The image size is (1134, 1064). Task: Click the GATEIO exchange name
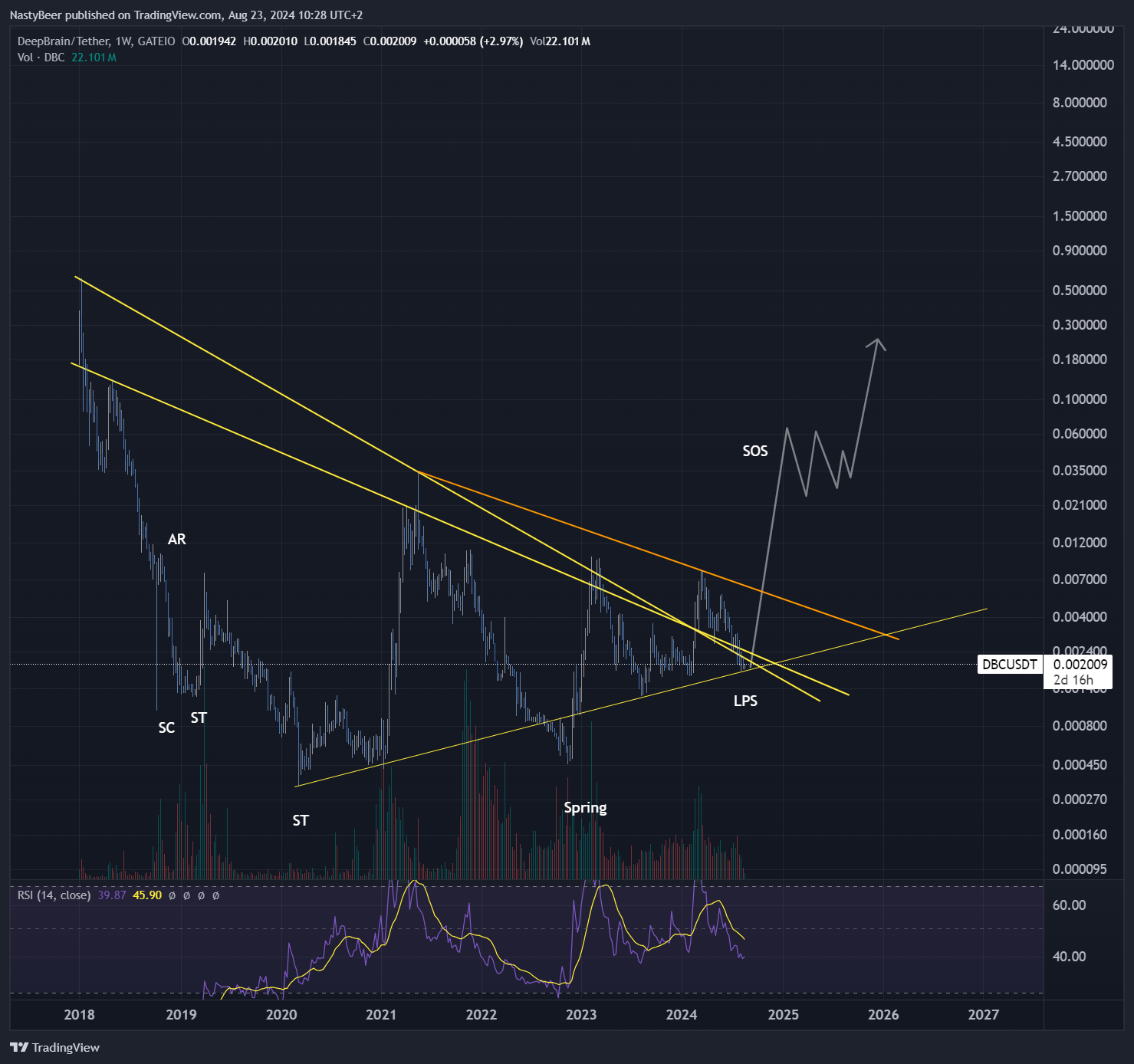156,41
